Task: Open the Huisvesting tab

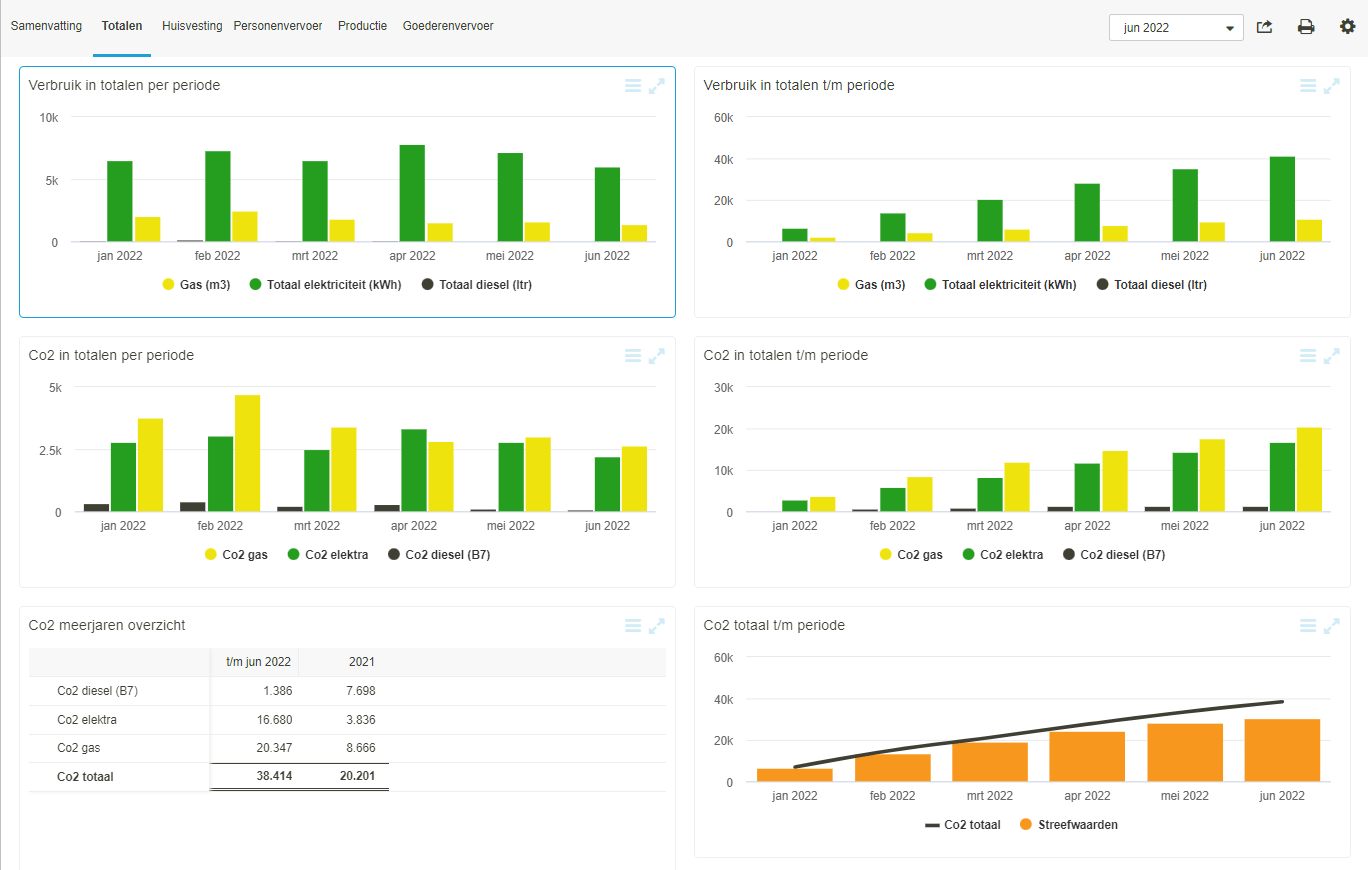Action: (x=192, y=26)
